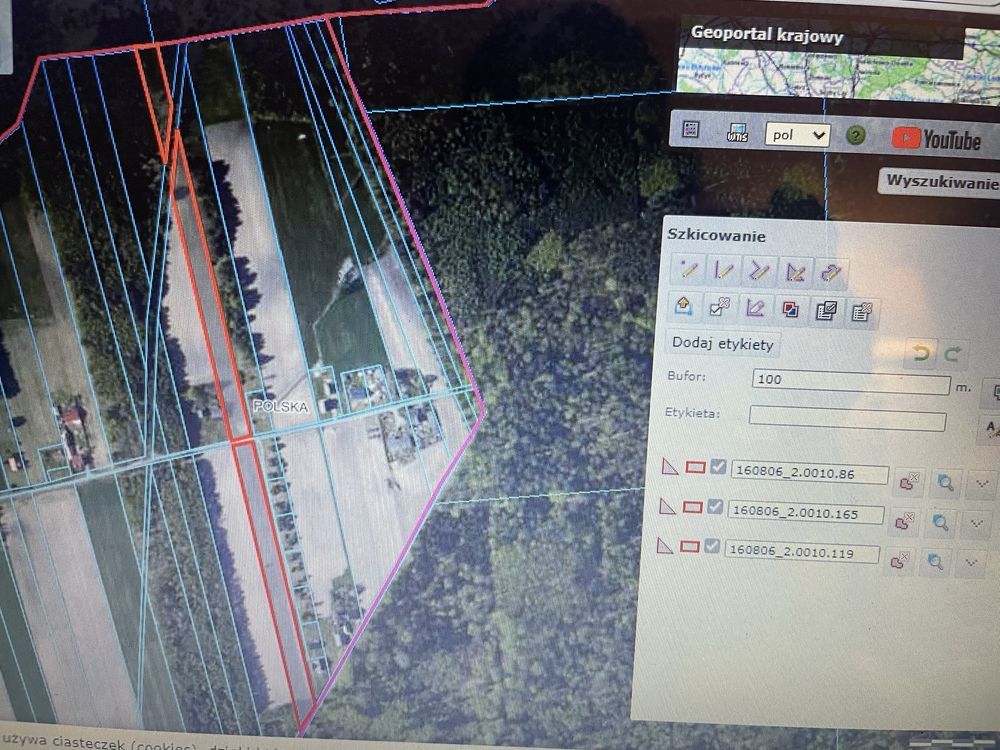
Task: Click the clear list icon with cross
Action: 862,312
